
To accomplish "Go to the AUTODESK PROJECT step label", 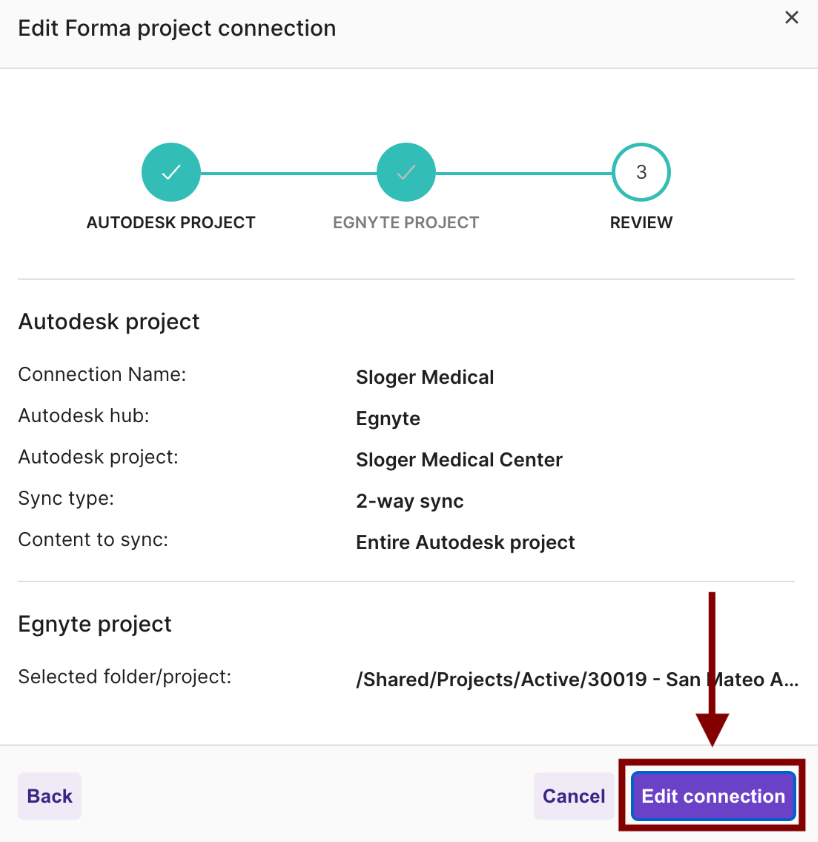I will (171, 222).
